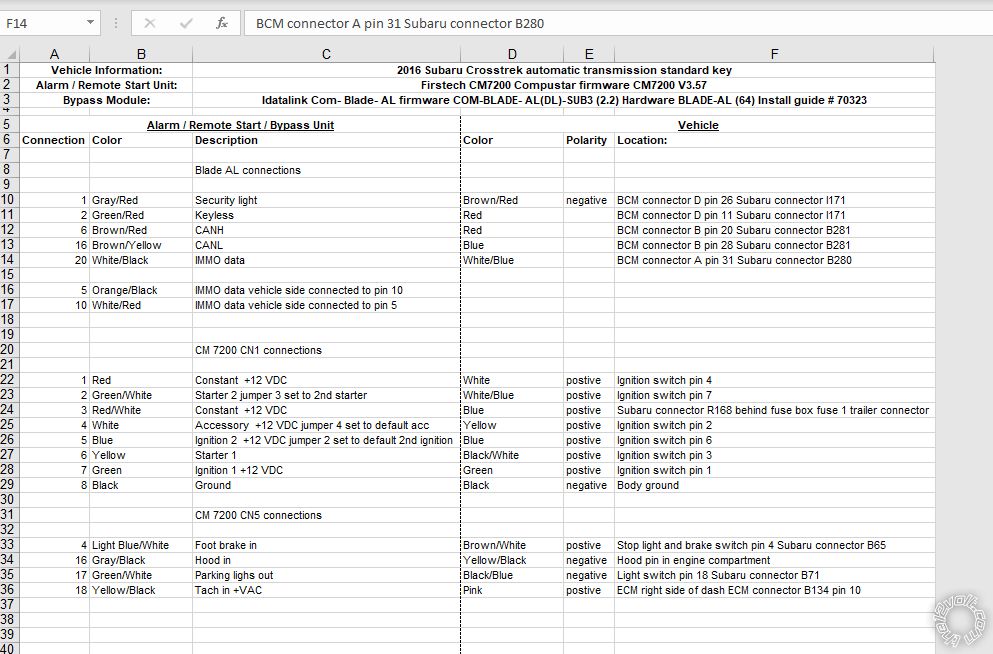Click the 'Description' header cell

click(326, 141)
